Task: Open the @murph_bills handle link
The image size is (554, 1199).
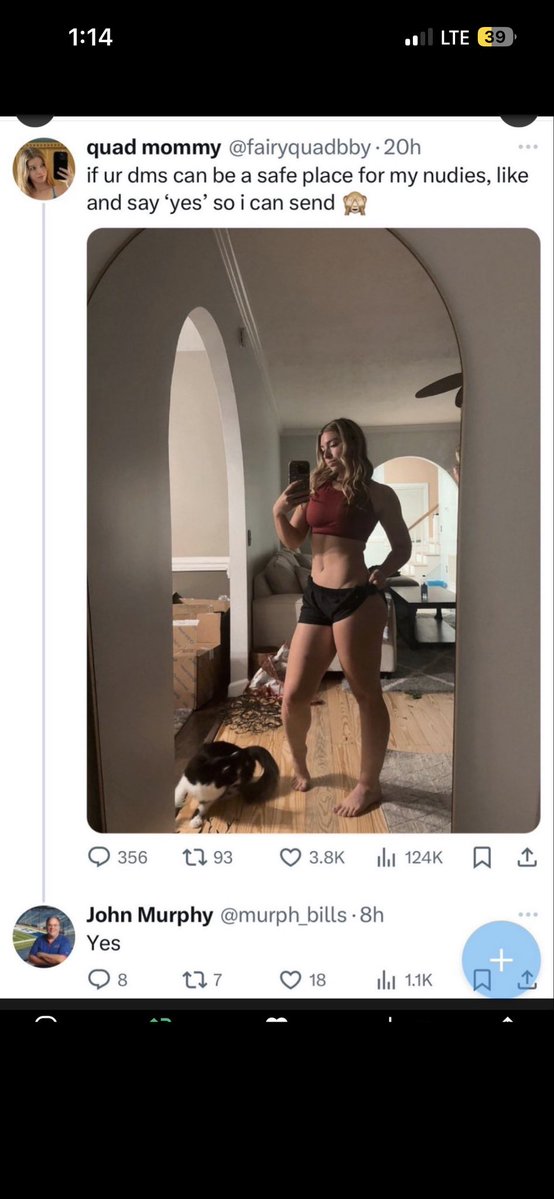Action: point(283,915)
